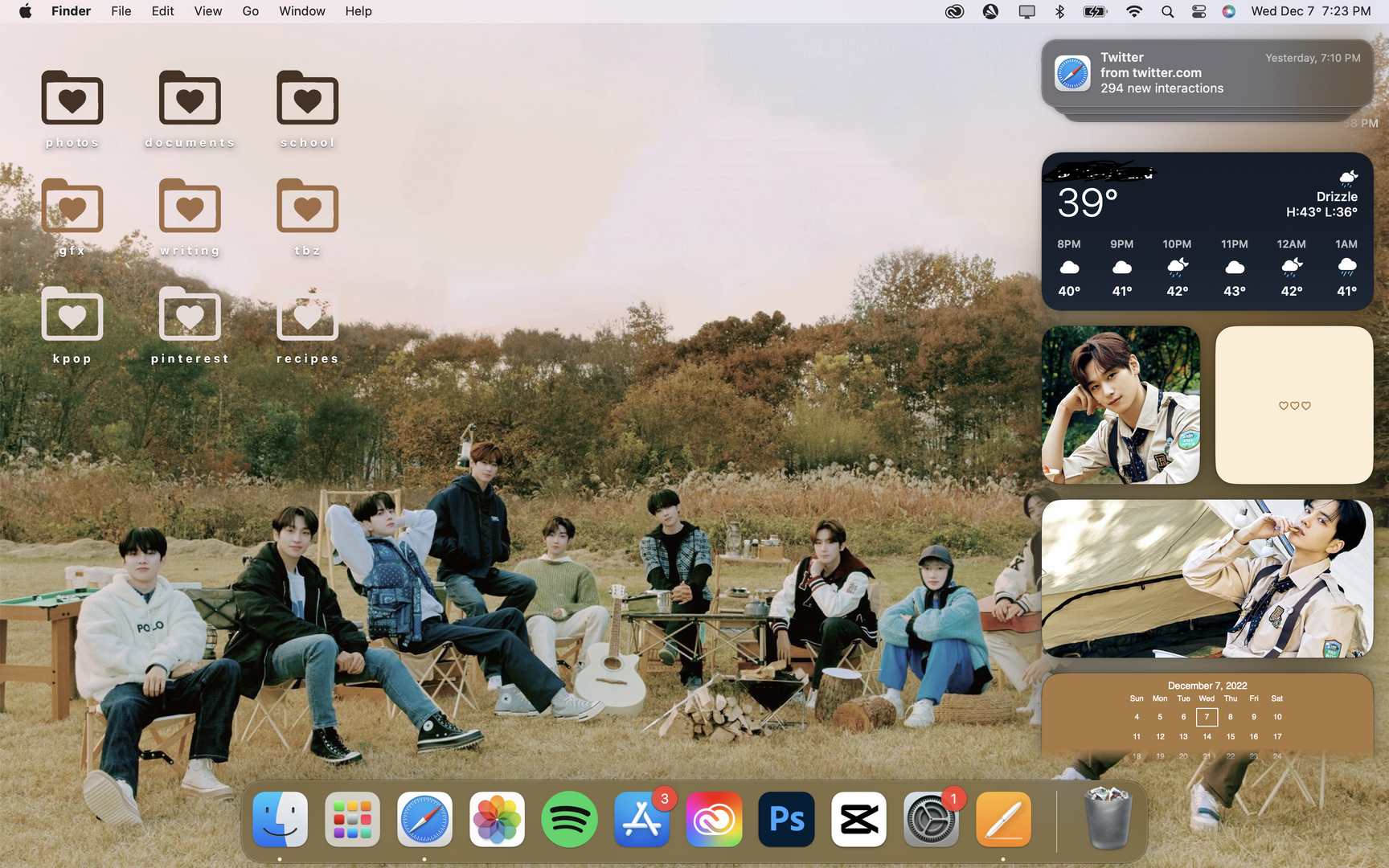This screenshot has width=1389, height=868.
Task: Open the gfx folder on desktop
Action: pos(72,207)
